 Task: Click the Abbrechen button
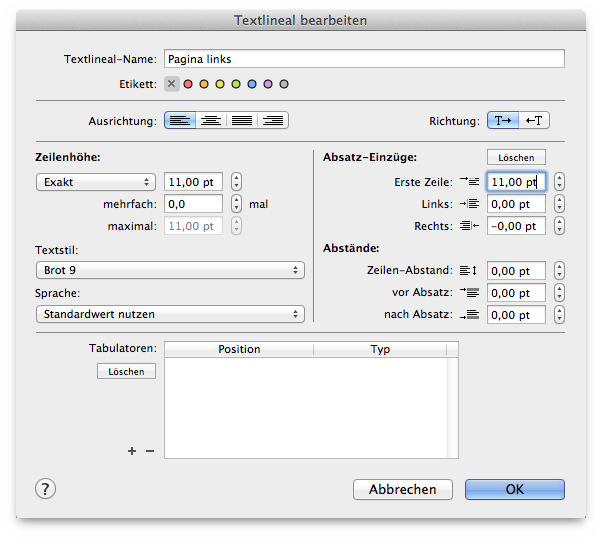point(403,490)
